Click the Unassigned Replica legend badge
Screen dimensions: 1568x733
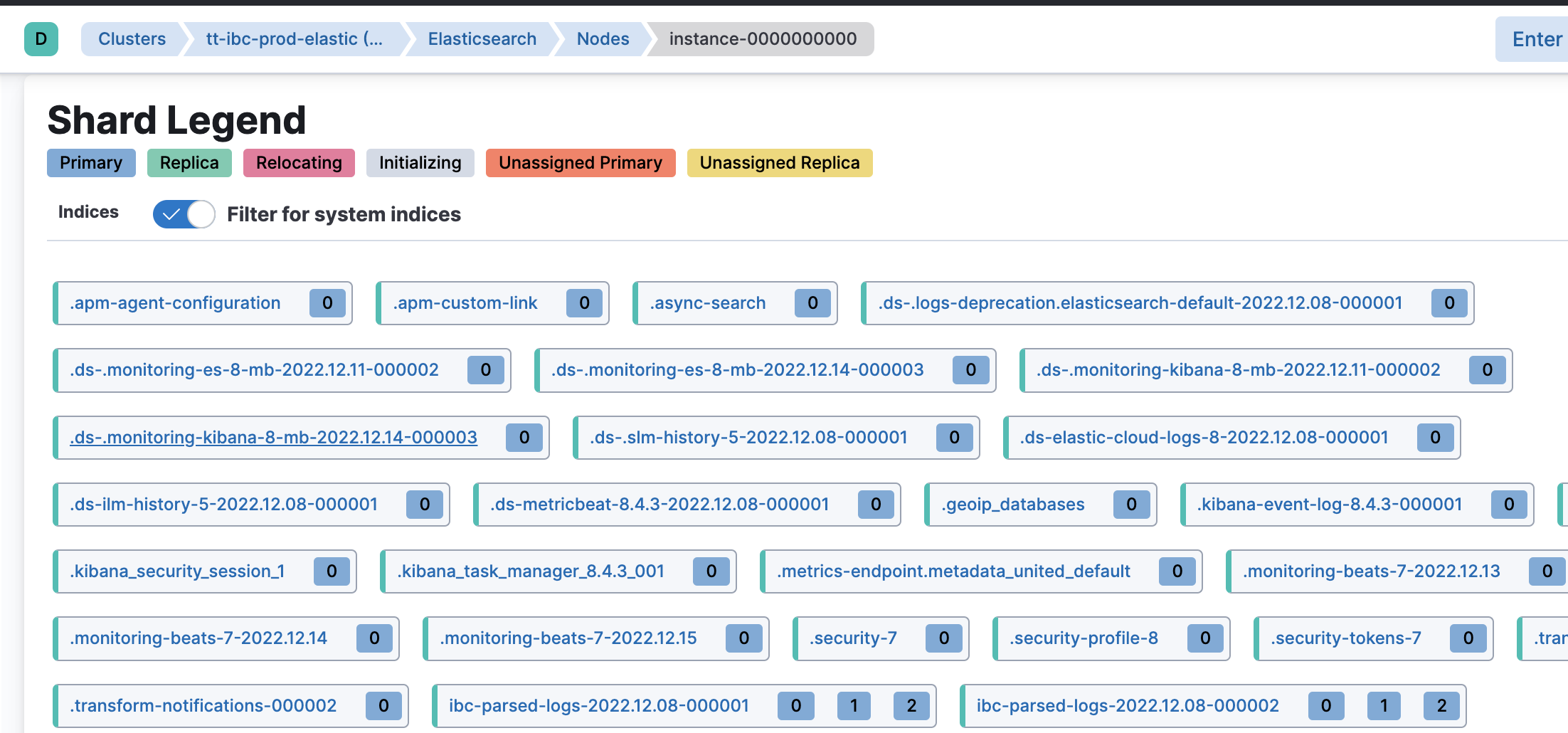tap(780, 163)
